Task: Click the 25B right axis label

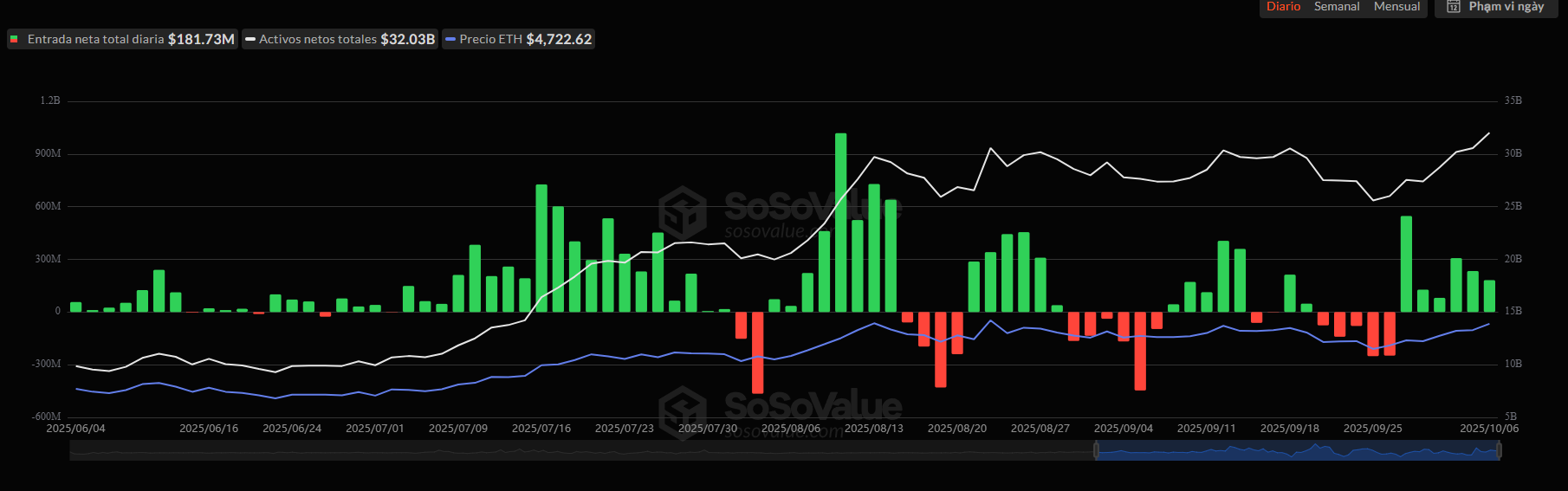Action: coord(1513,206)
